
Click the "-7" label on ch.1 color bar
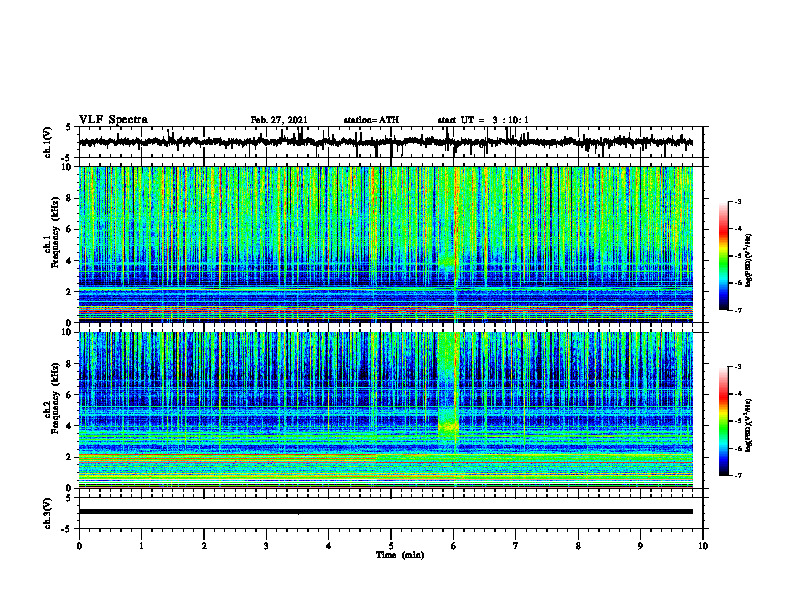[737, 310]
